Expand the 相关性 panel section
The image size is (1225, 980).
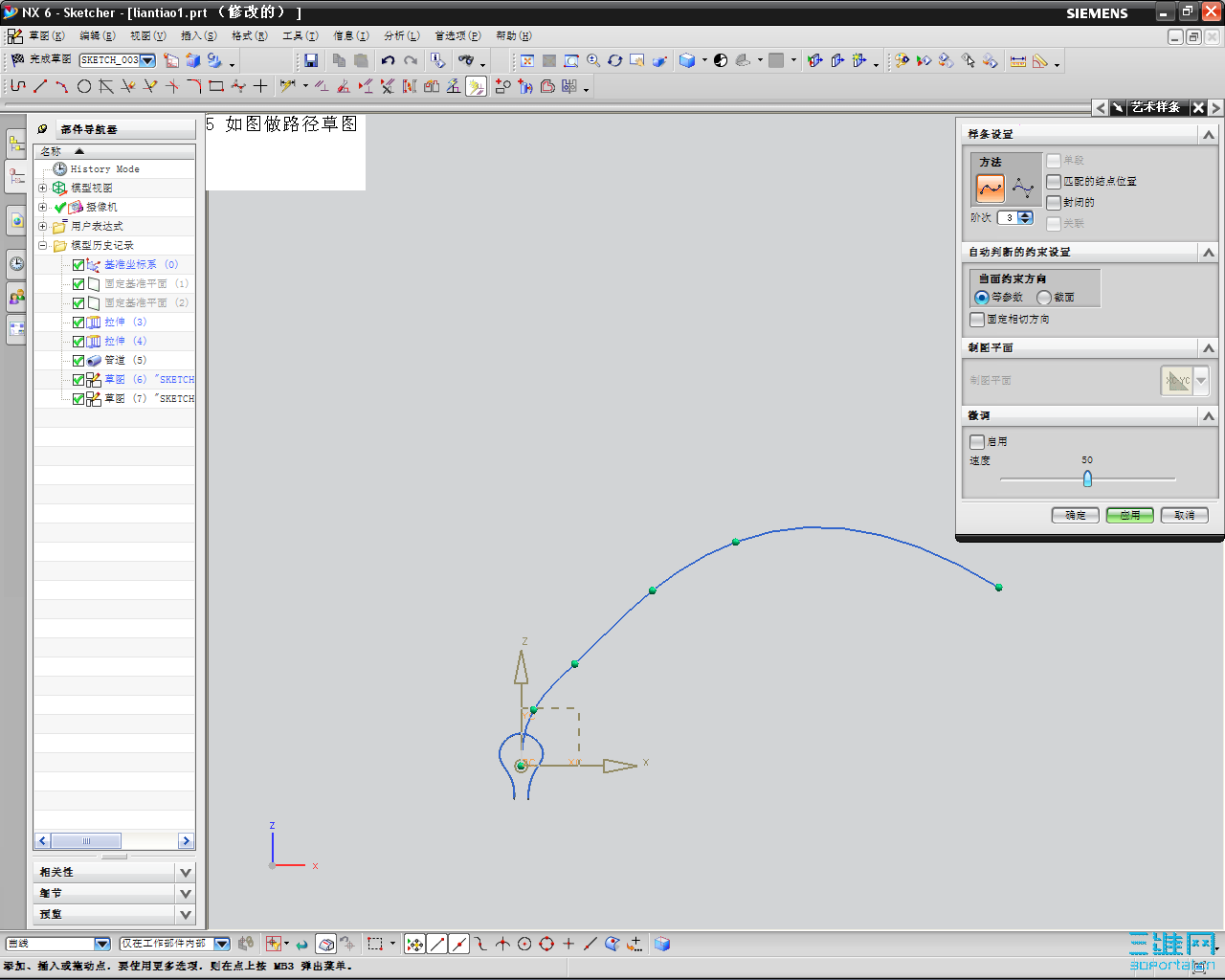(x=186, y=873)
